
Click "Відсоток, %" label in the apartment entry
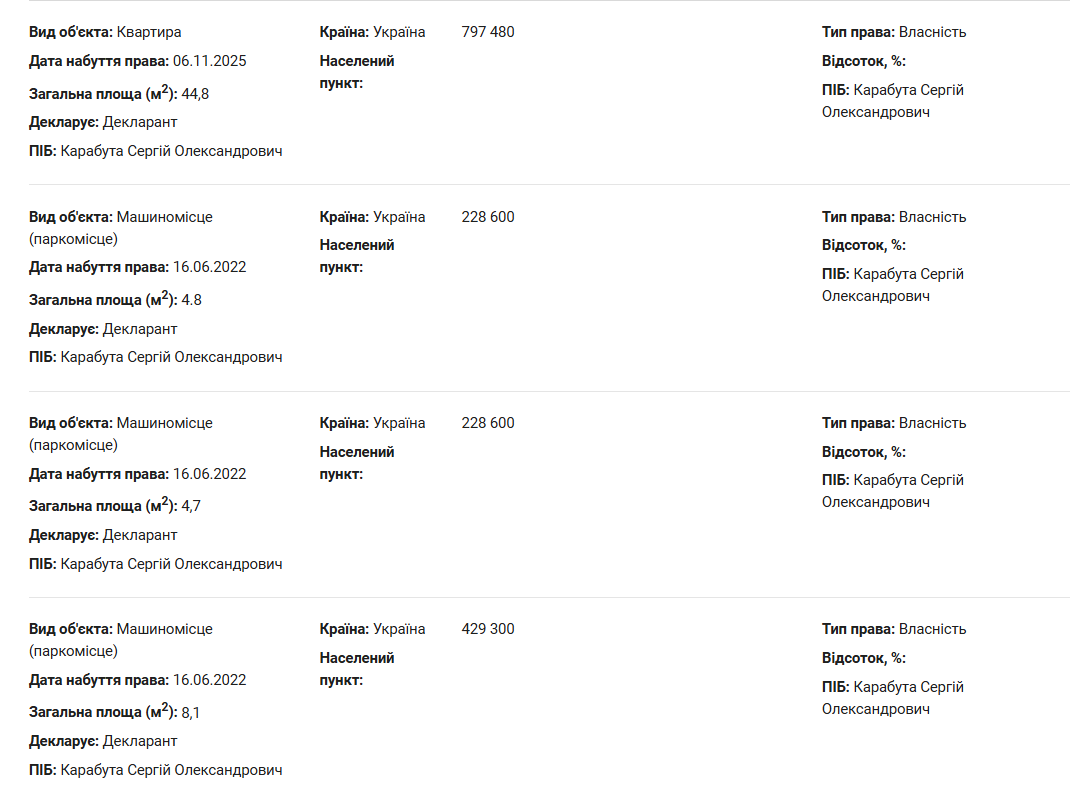[x=863, y=61]
